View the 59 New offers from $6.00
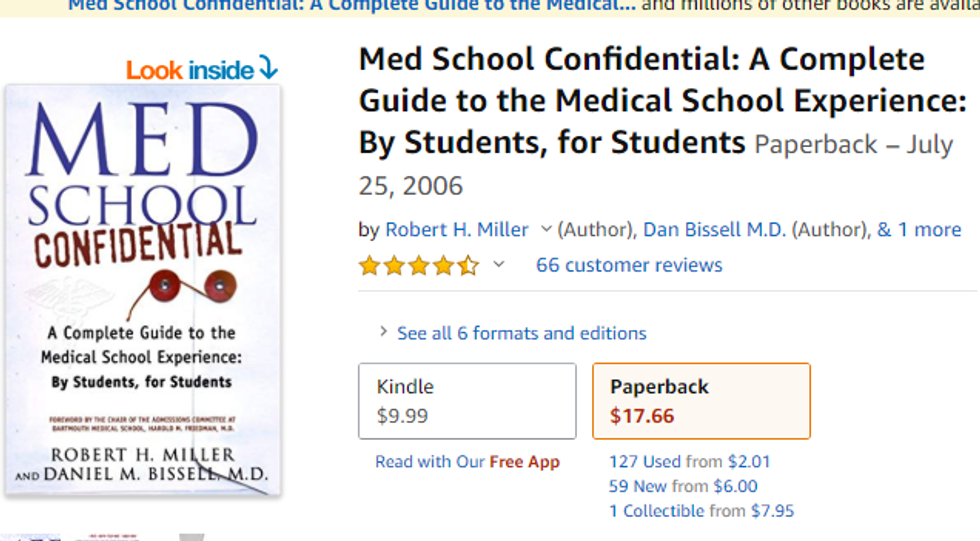 pos(683,486)
